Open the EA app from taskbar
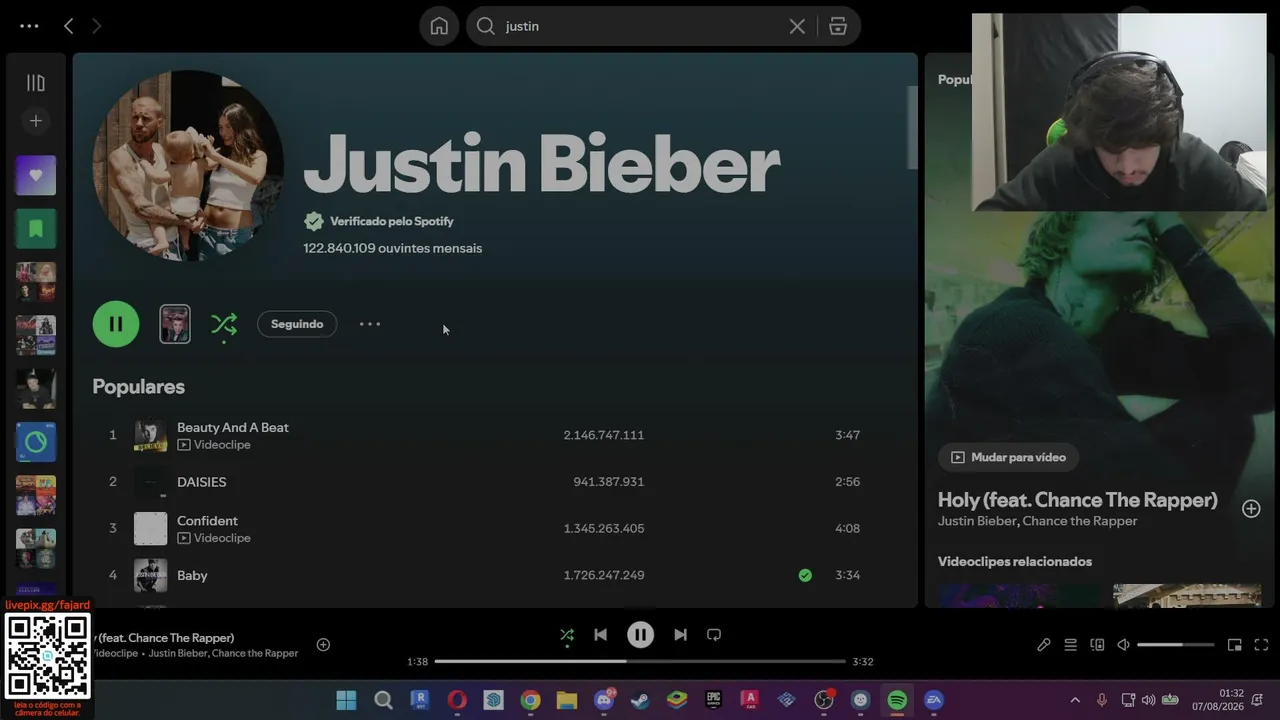Screen dimensions: 1280x720 coord(934,700)
